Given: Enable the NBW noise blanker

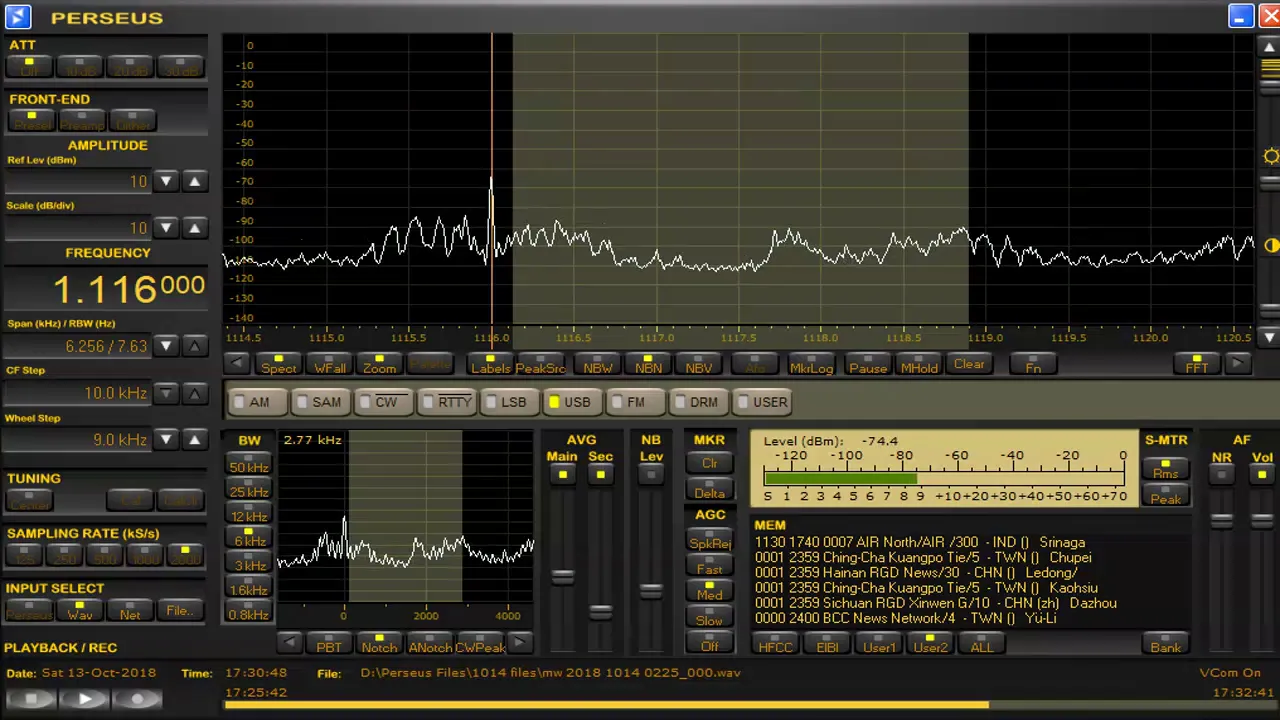Looking at the screenshot, I should coord(597,364).
